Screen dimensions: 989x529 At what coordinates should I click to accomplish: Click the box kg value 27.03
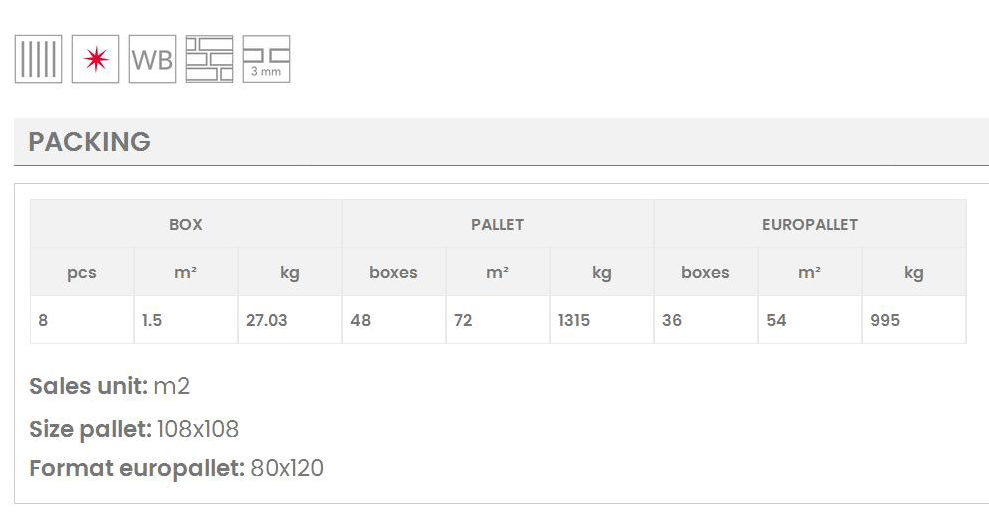point(267,321)
